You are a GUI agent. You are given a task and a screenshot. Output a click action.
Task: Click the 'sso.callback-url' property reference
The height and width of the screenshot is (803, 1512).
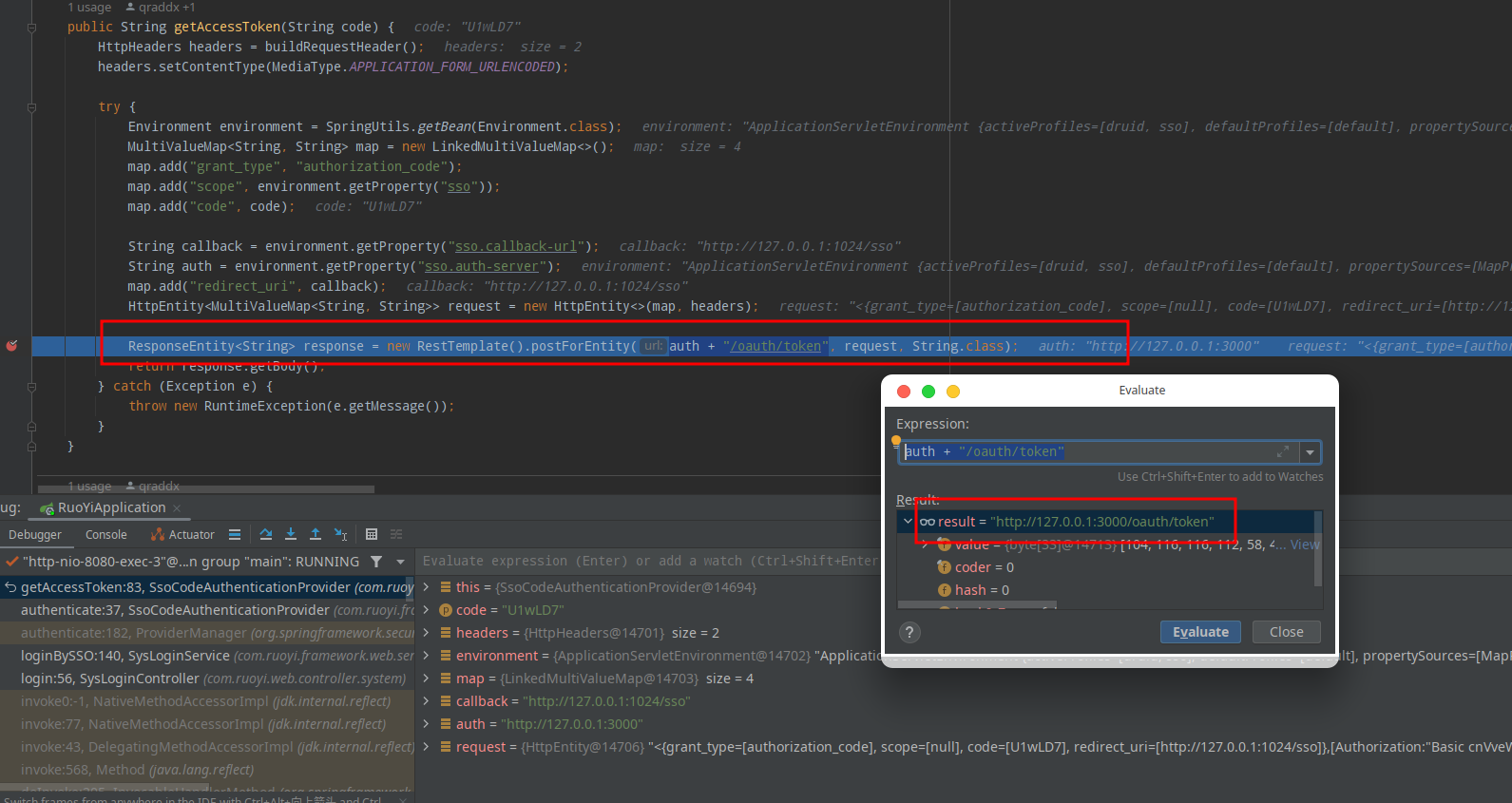(516, 246)
